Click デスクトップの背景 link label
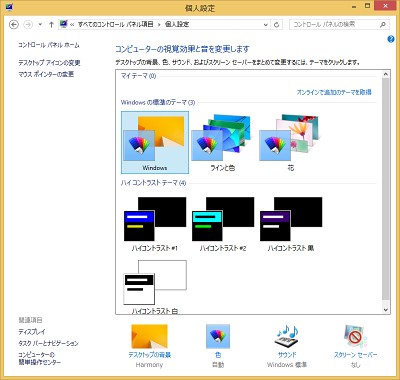 coord(149,355)
